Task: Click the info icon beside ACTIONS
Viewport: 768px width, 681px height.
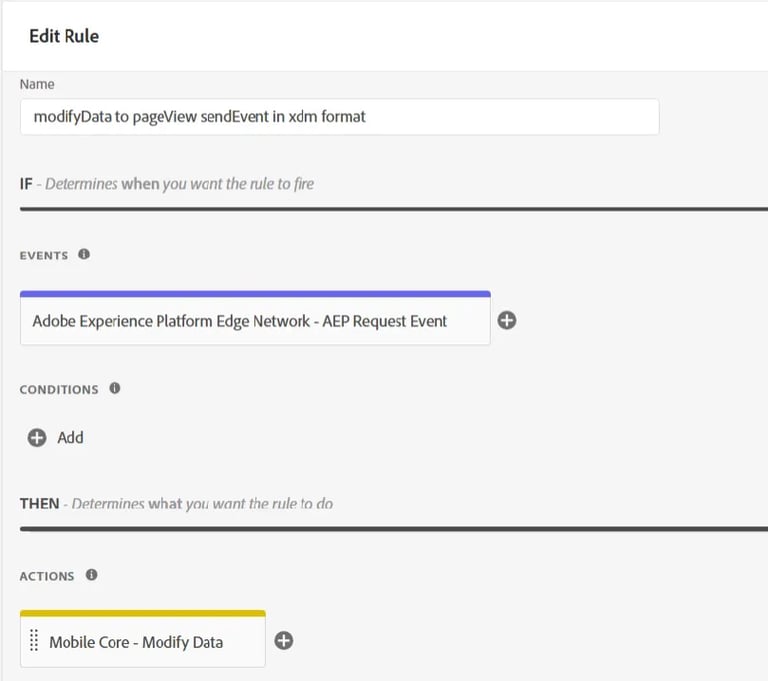Action: pyautogui.click(x=91, y=575)
